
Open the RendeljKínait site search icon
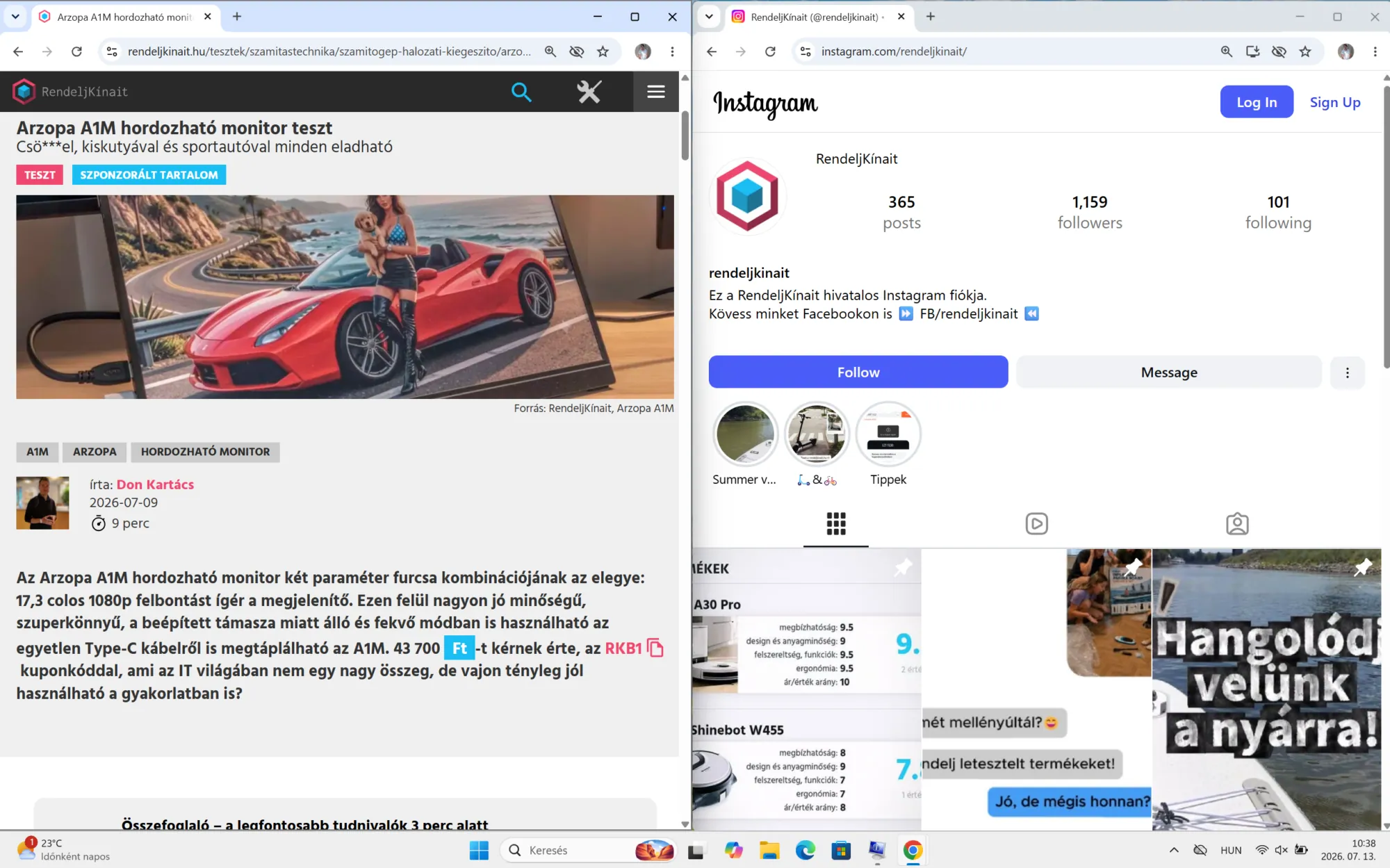pos(521,92)
